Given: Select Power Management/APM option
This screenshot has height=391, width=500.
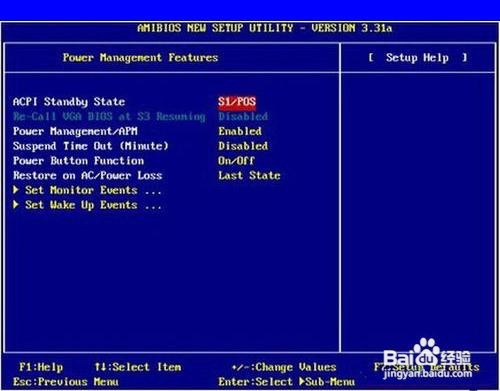Looking at the screenshot, I should [75, 131].
